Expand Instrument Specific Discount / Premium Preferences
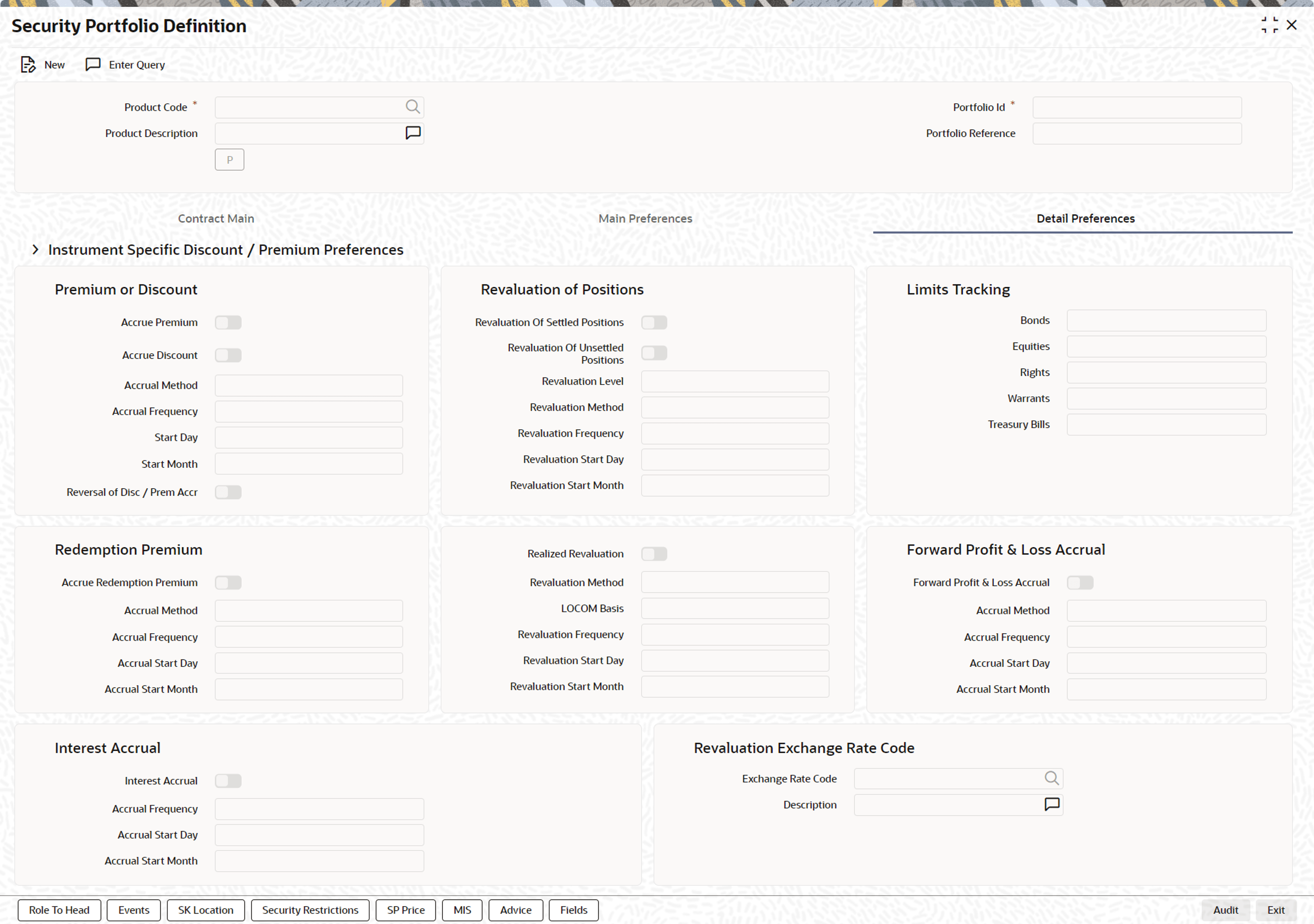This screenshot has height=924, width=1314. [x=35, y=250]
